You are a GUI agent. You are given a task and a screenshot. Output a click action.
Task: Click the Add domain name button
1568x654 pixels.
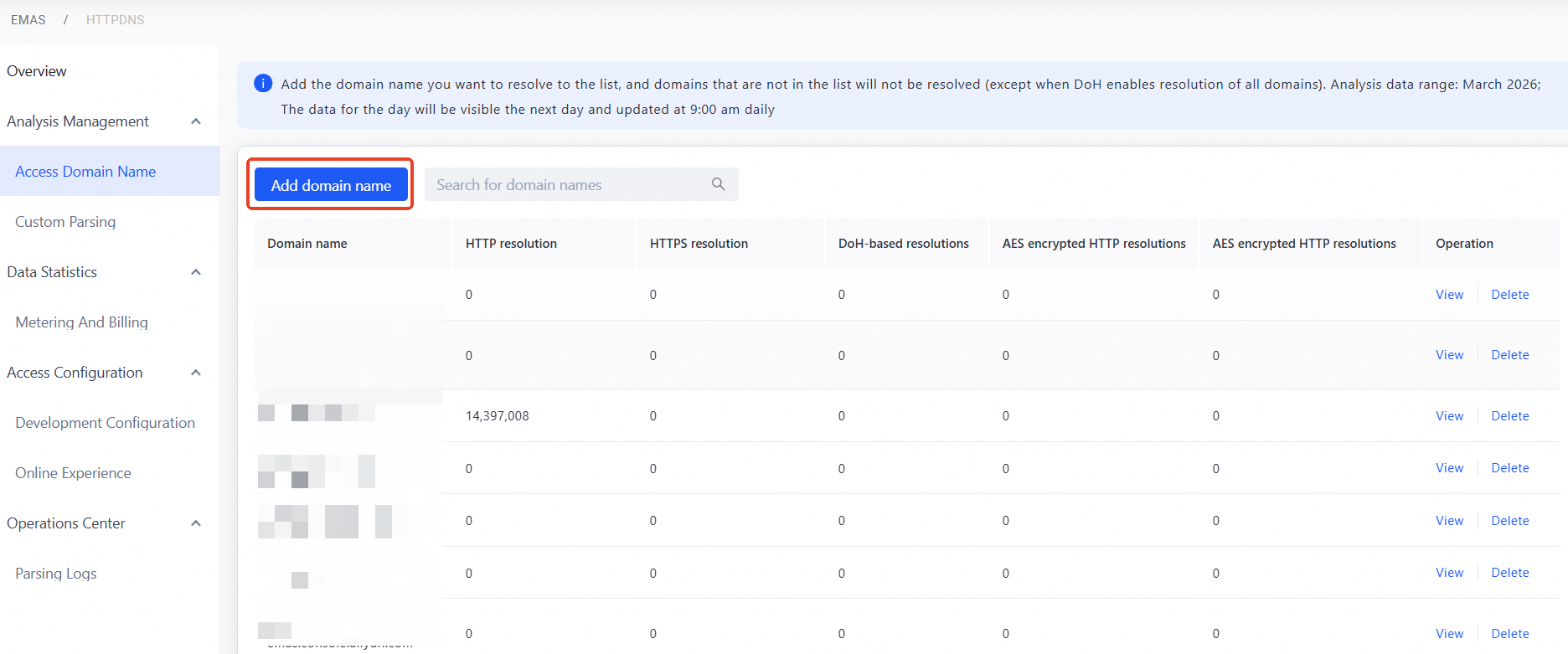(x=331, y=185)
